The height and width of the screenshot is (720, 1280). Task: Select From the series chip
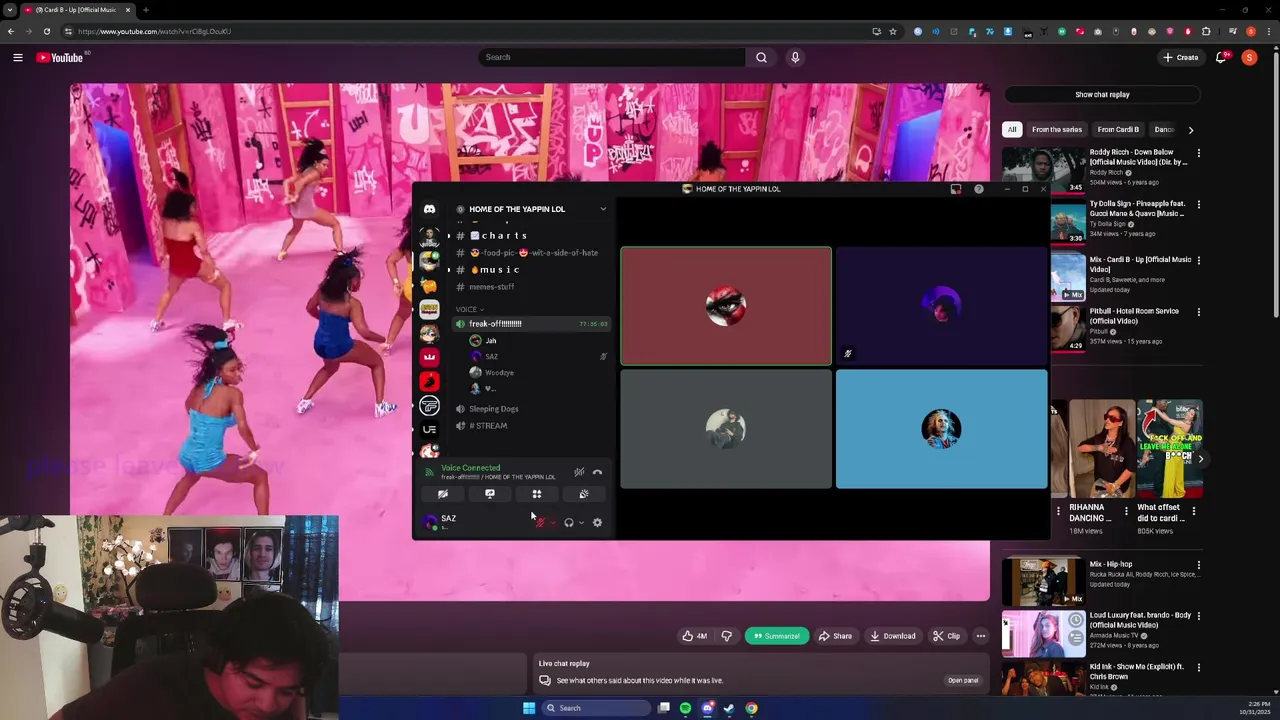[1057, 129]
